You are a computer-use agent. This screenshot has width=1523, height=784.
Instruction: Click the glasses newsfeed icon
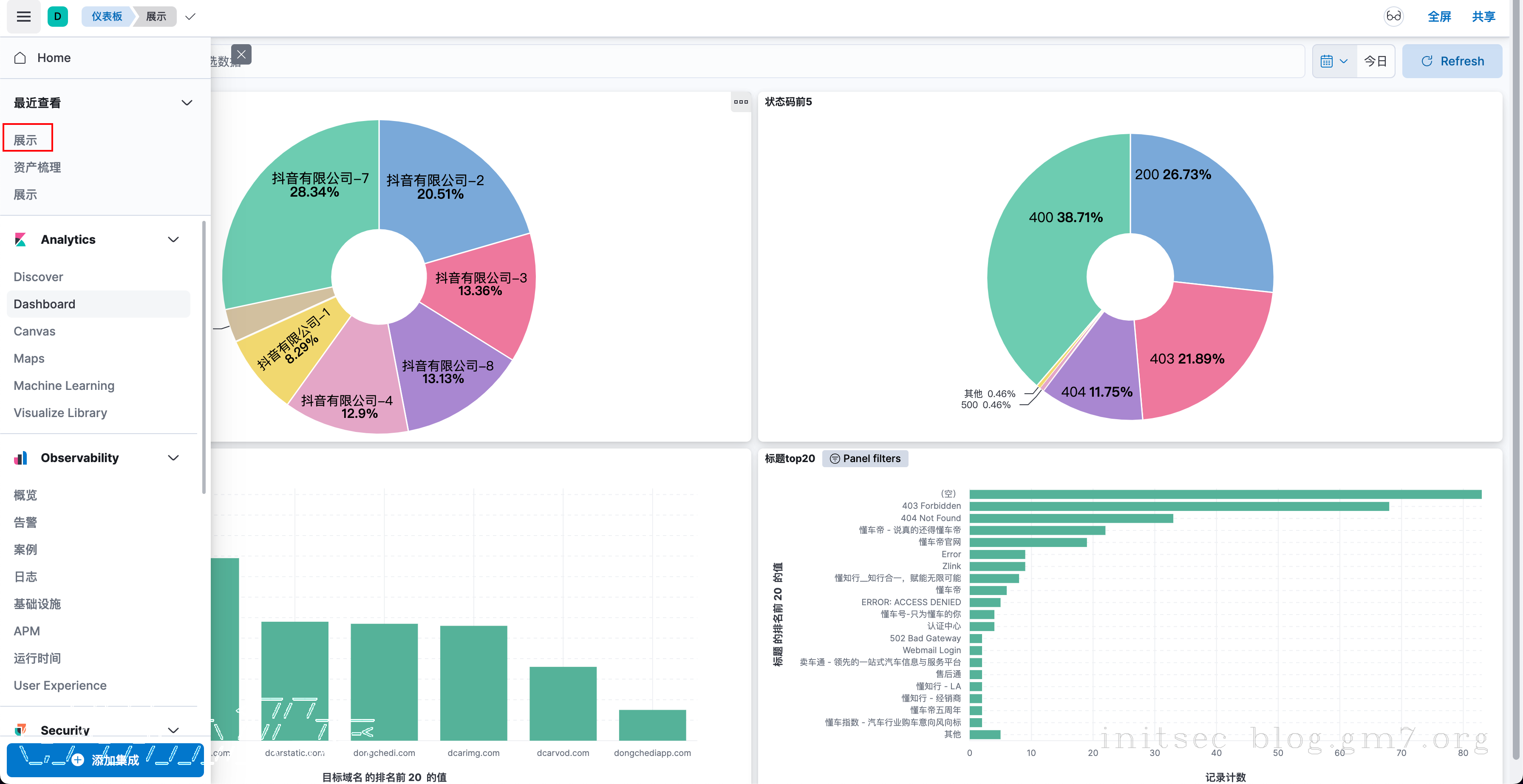click(1393, 17)
